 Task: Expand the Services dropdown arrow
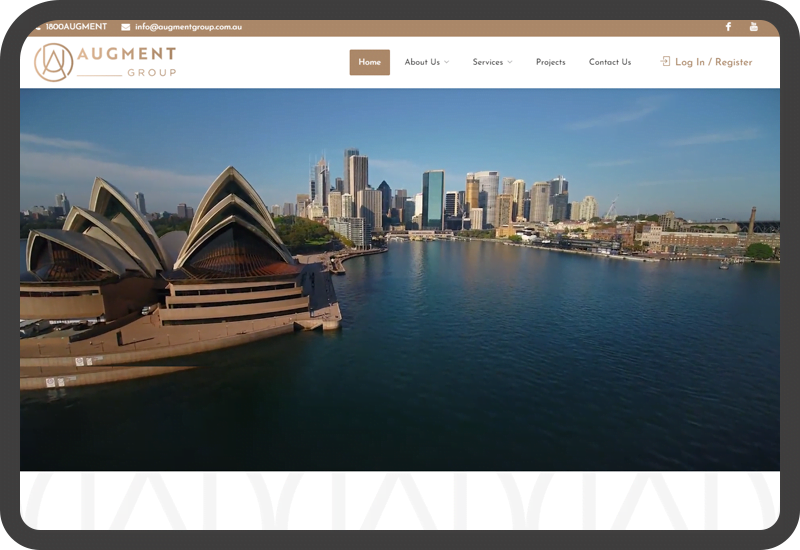pyautogui.click(x=510, y=62)
